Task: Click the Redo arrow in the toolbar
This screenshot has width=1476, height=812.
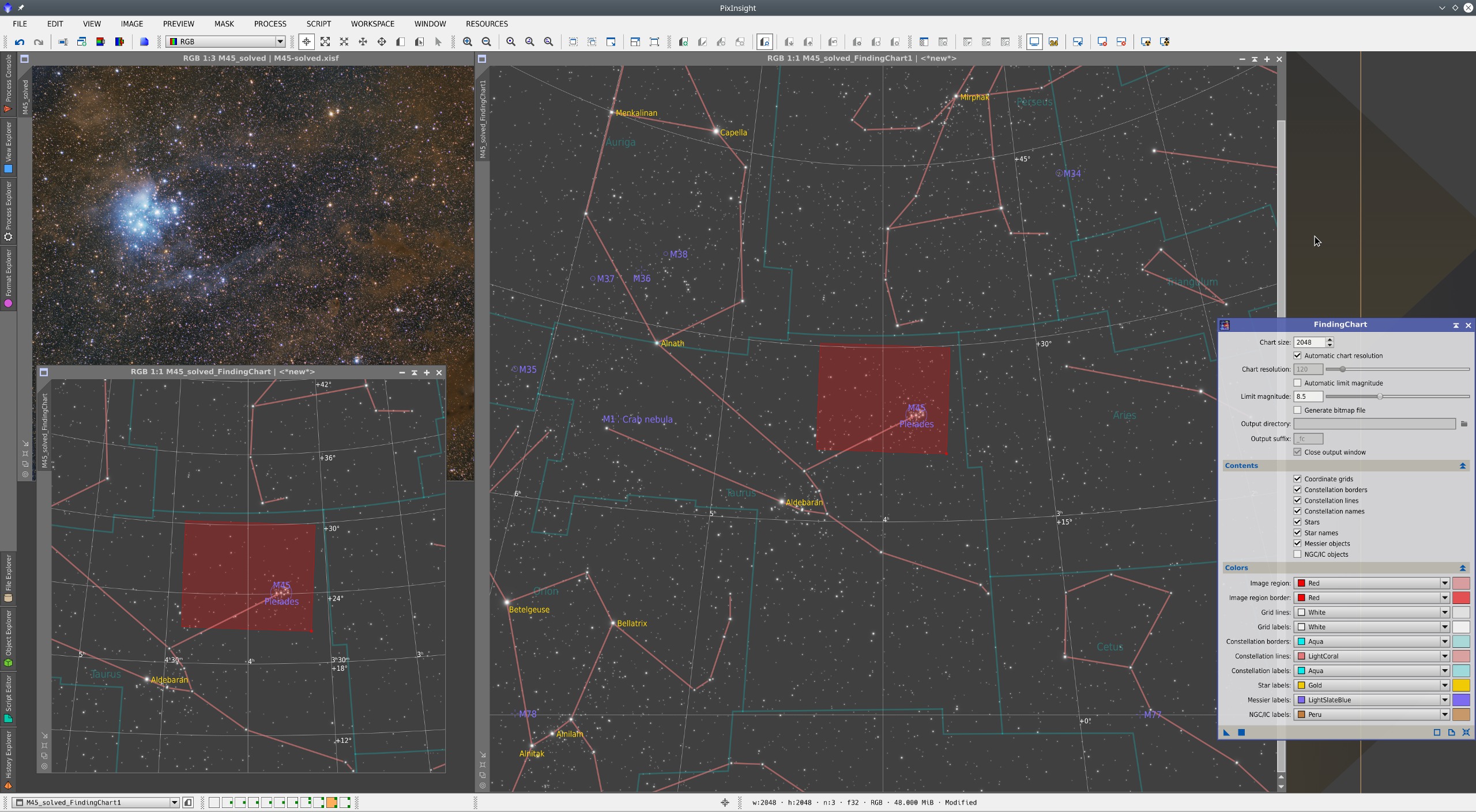Action: tap(39, 41)
